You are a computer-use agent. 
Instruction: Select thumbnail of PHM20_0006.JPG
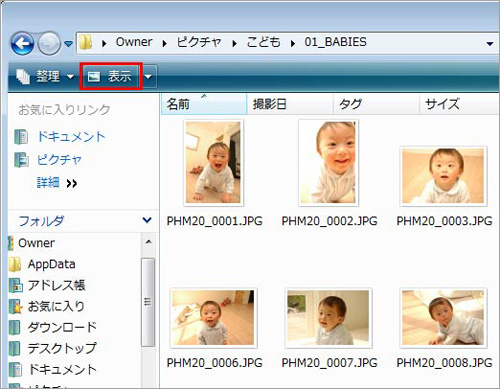point(213,318)
